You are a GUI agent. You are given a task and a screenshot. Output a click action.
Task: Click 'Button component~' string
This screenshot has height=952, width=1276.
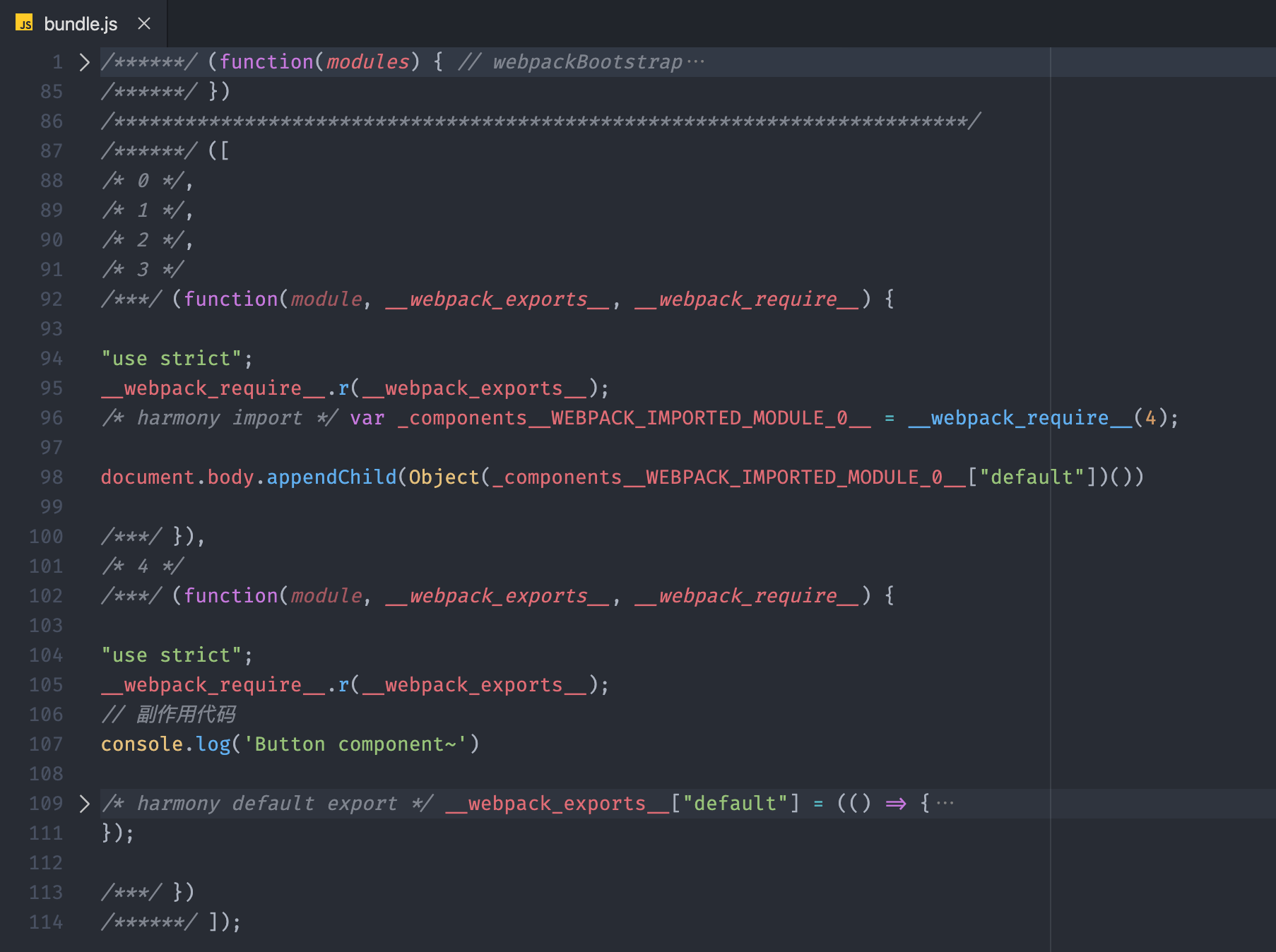(355, 744)
